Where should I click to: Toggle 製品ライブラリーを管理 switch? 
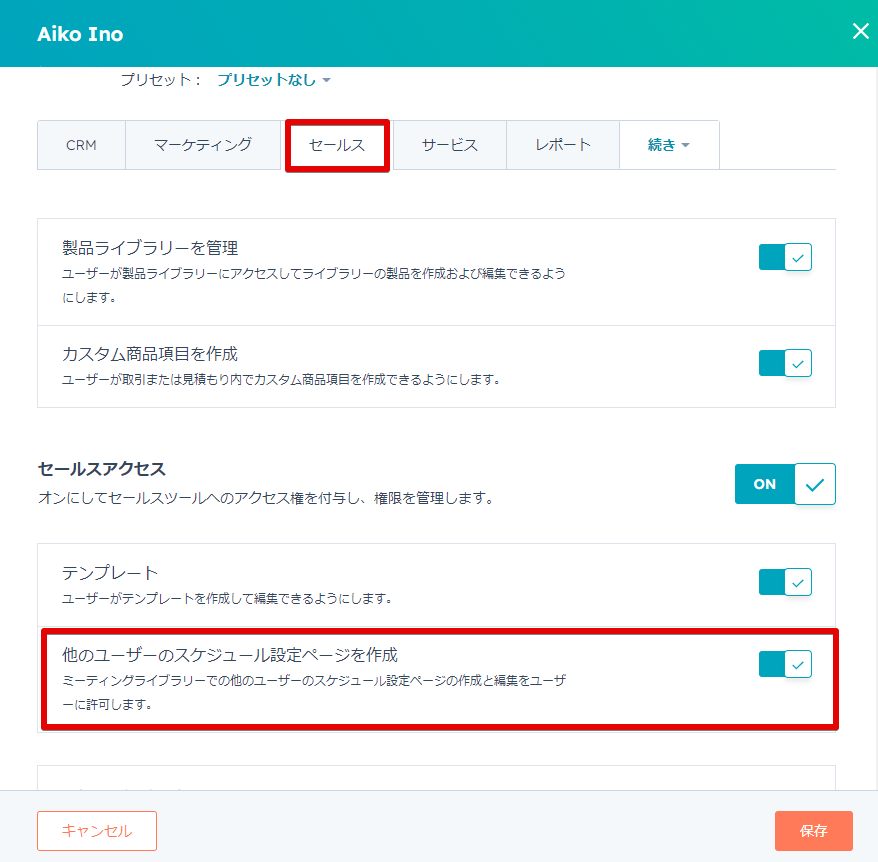click(785, 258)
